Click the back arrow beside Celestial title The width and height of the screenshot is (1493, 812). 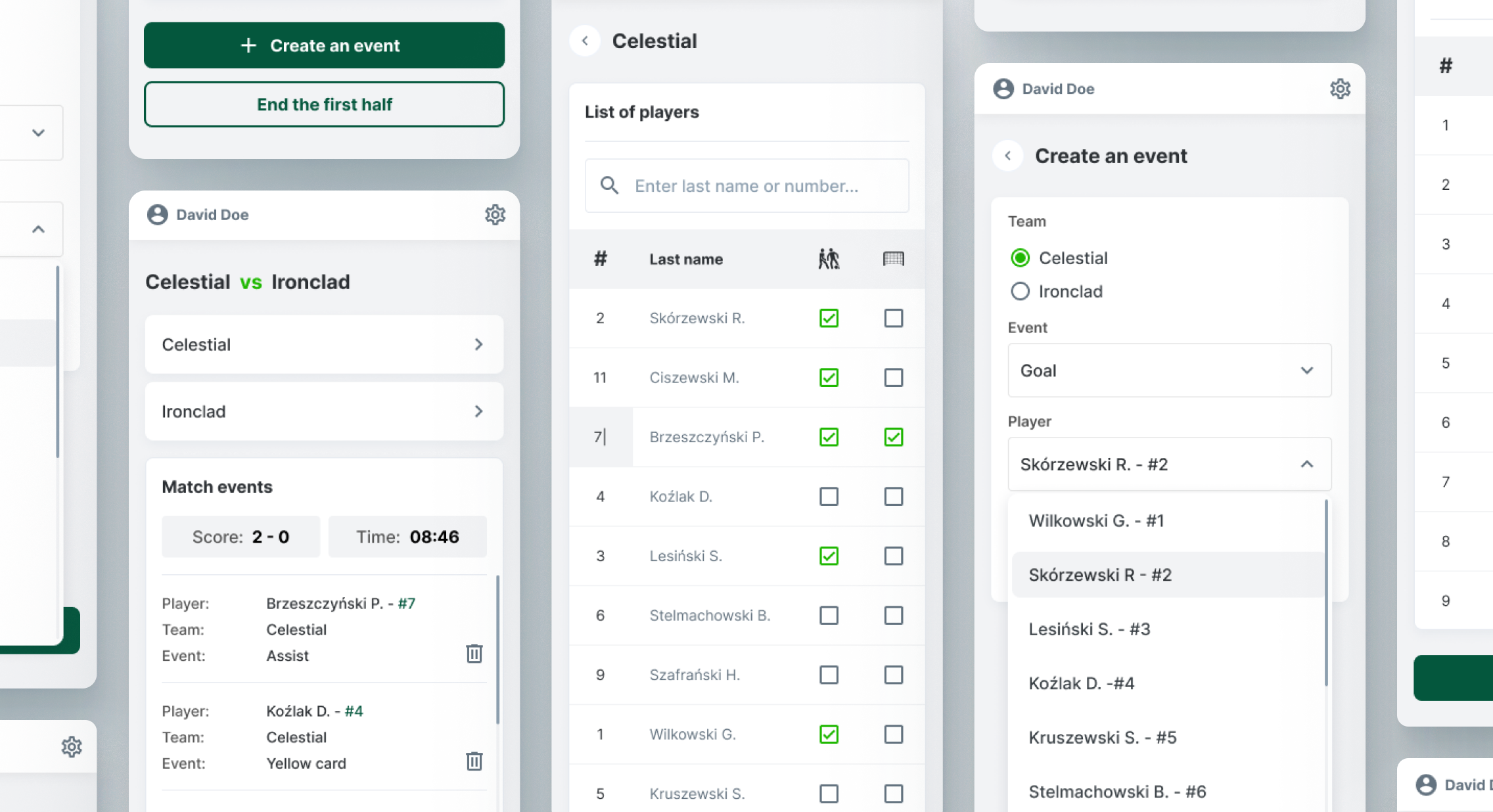584,41
